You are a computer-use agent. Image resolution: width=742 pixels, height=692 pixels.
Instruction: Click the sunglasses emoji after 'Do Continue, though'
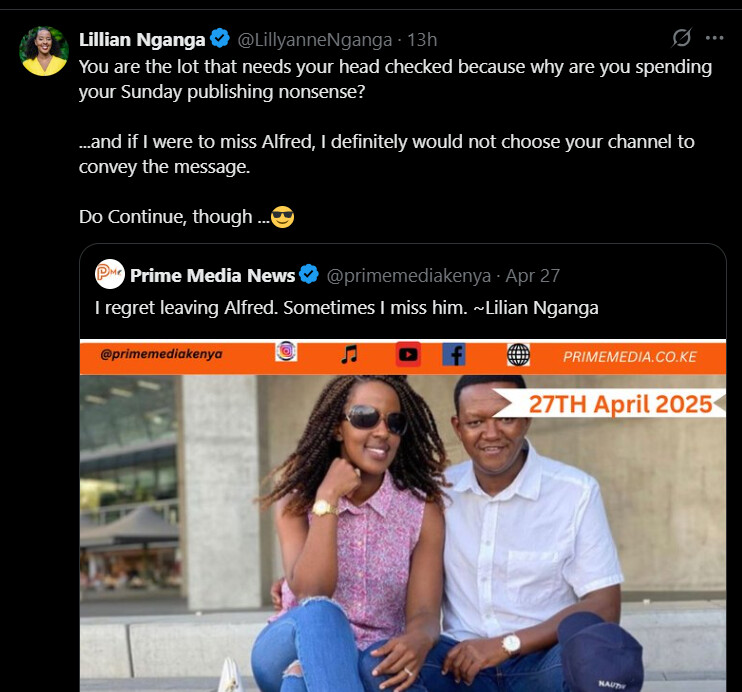283,216
